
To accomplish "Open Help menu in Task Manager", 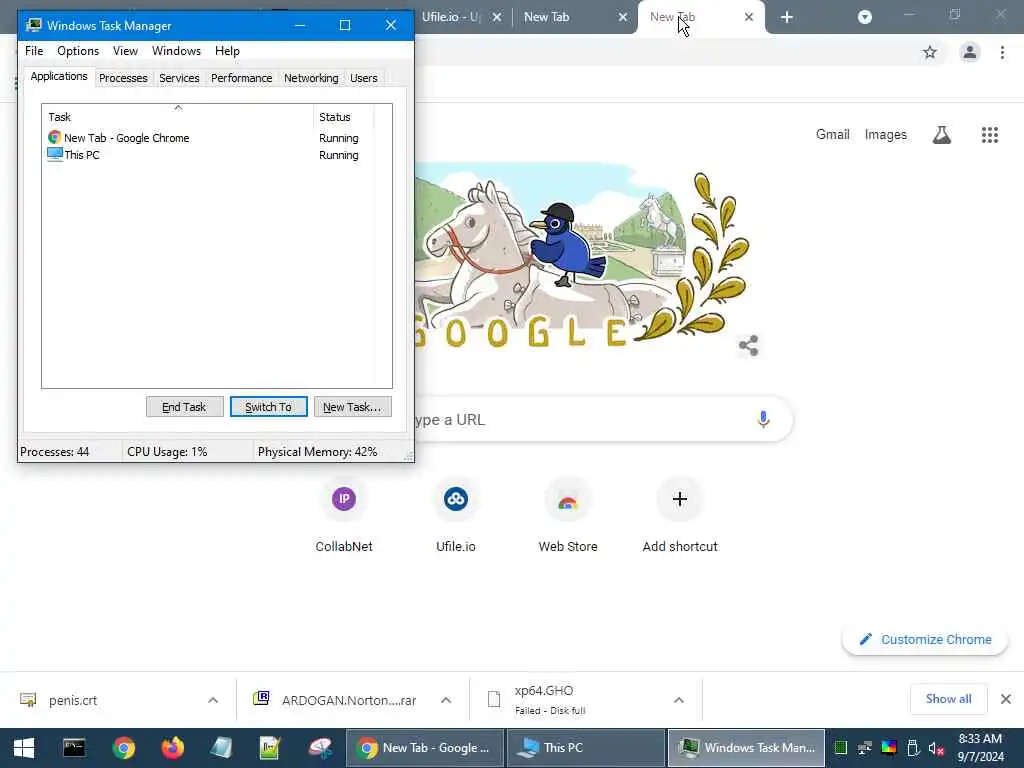I will pyautogui.click(x=227, y=51).
